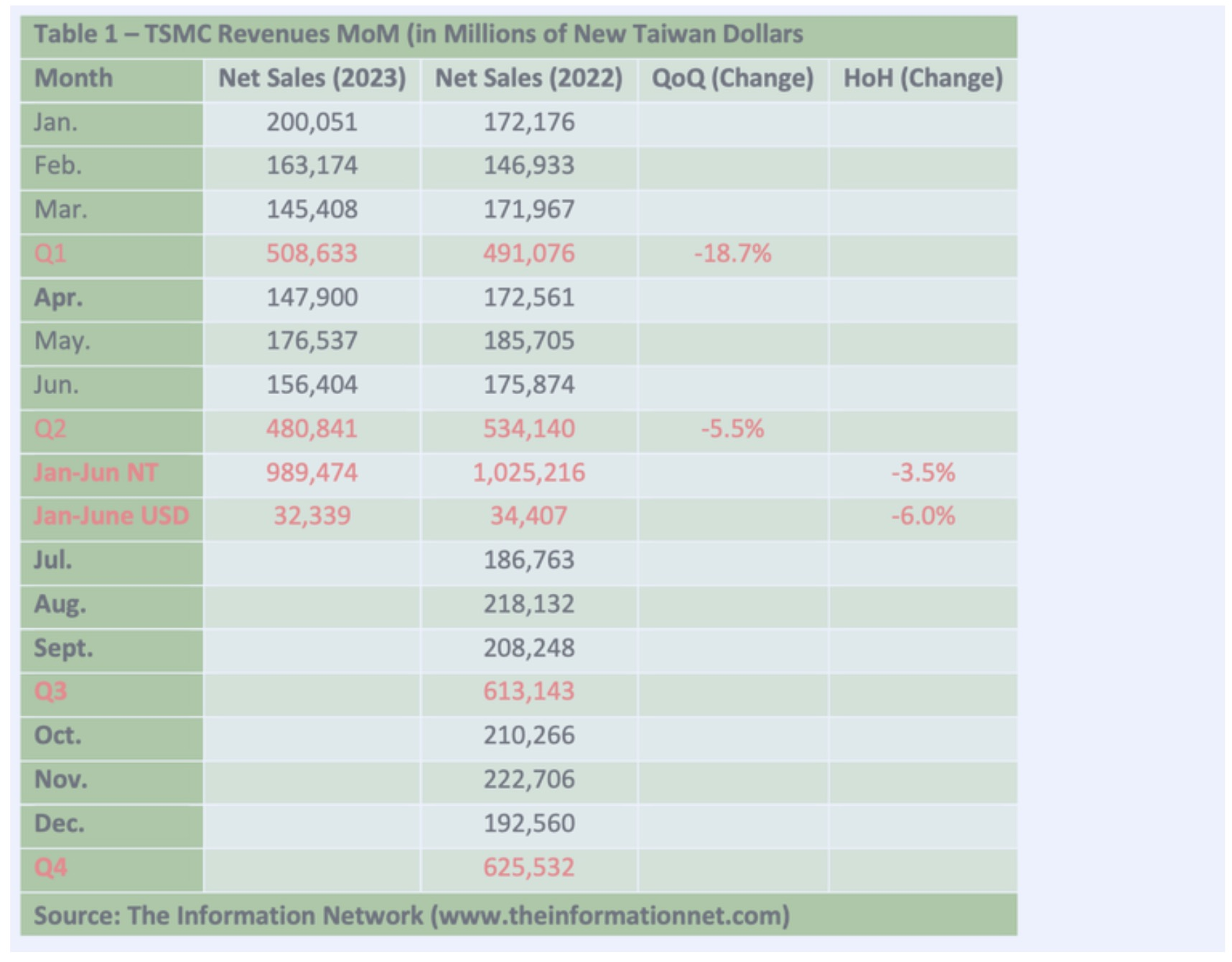Click the value 163,174
The image size is (1232, 962).
coord(312,166)
